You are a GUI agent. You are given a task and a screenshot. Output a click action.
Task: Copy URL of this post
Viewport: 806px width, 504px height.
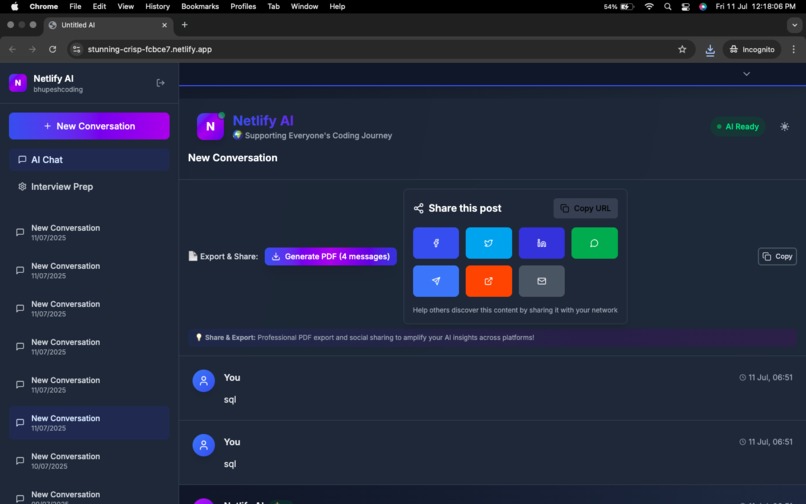(585, 208)
